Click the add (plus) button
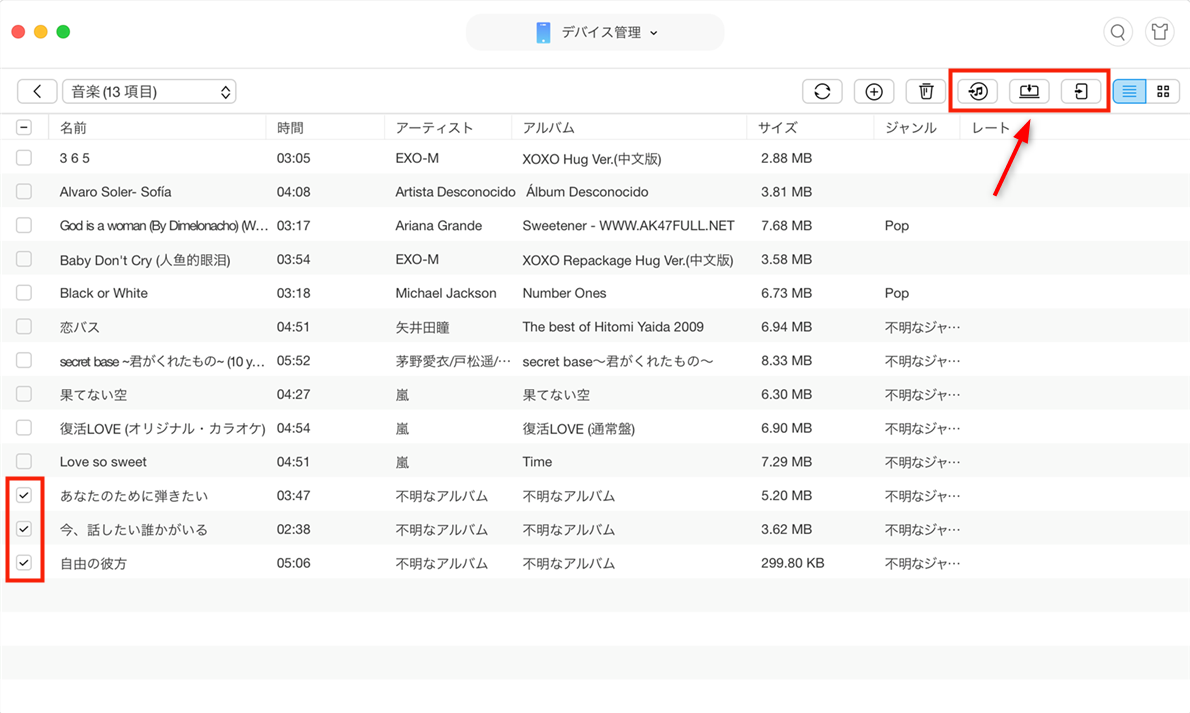Screen dimensions: 1190x713 [x=874, y=92]
